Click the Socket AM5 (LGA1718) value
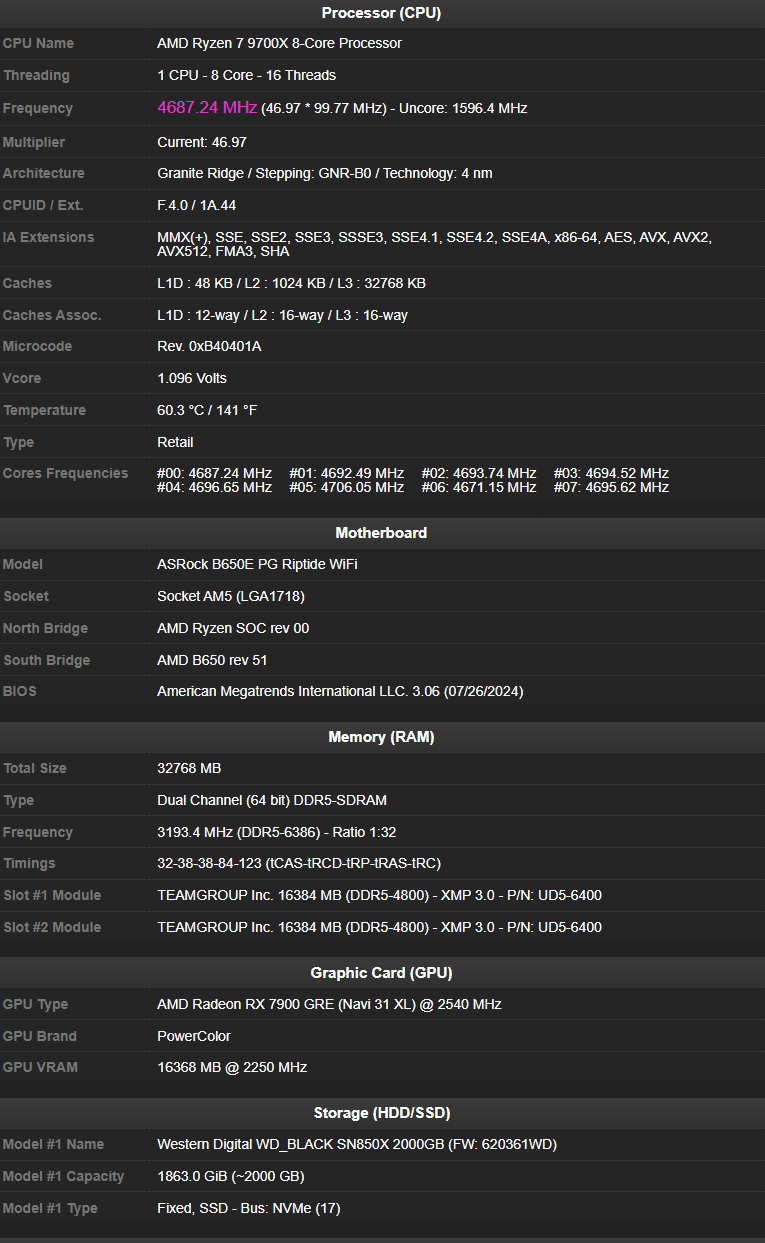 (231, 597)
